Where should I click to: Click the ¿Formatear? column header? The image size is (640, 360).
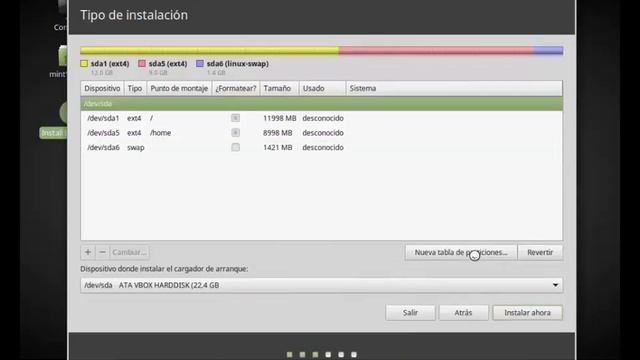tap(236, 89)
